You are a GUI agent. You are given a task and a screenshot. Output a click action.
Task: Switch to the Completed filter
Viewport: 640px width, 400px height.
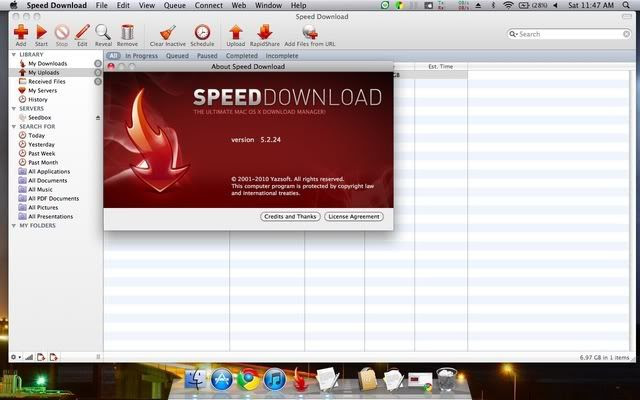pyautogui.click(x=242, y=56)
